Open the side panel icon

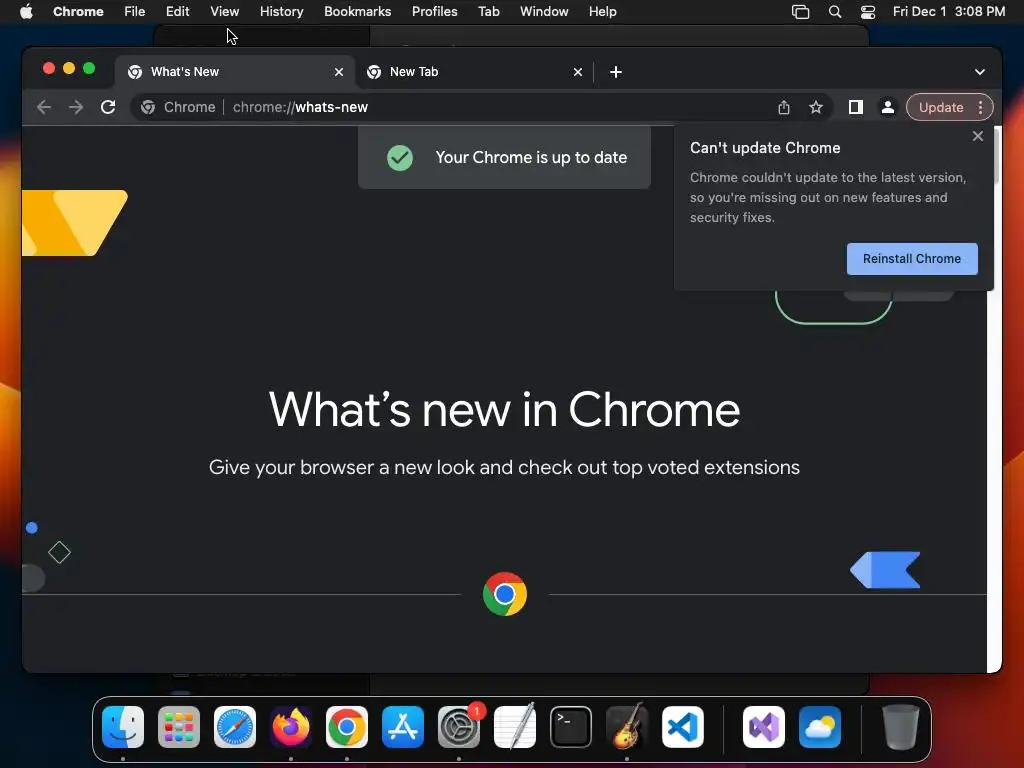click(856, 107)
